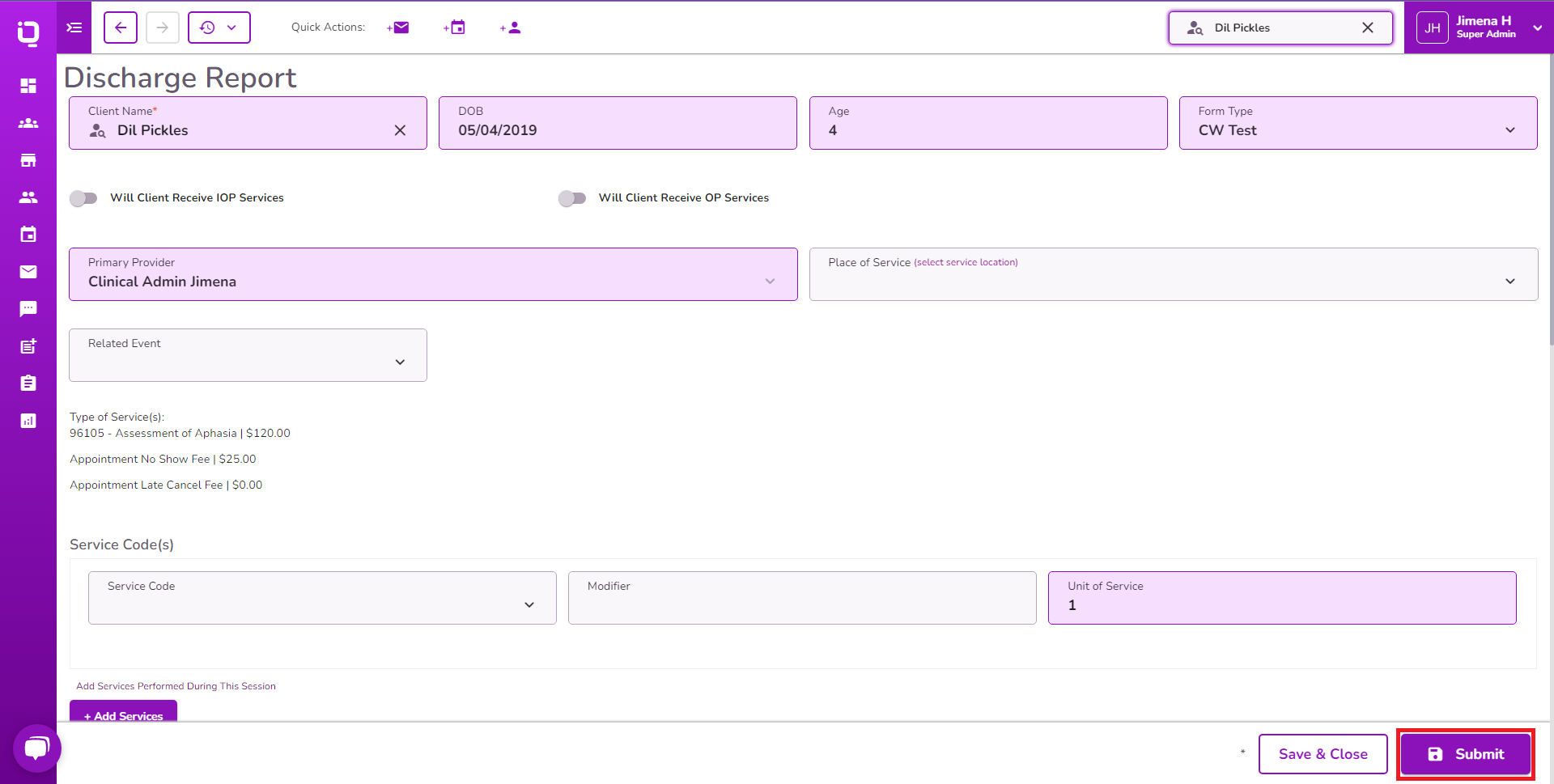Image resolution: width=1554 pixels, height=784 pixels.
Task: Open the Chat messages sidebar icon
Action: tap(28, 309)
